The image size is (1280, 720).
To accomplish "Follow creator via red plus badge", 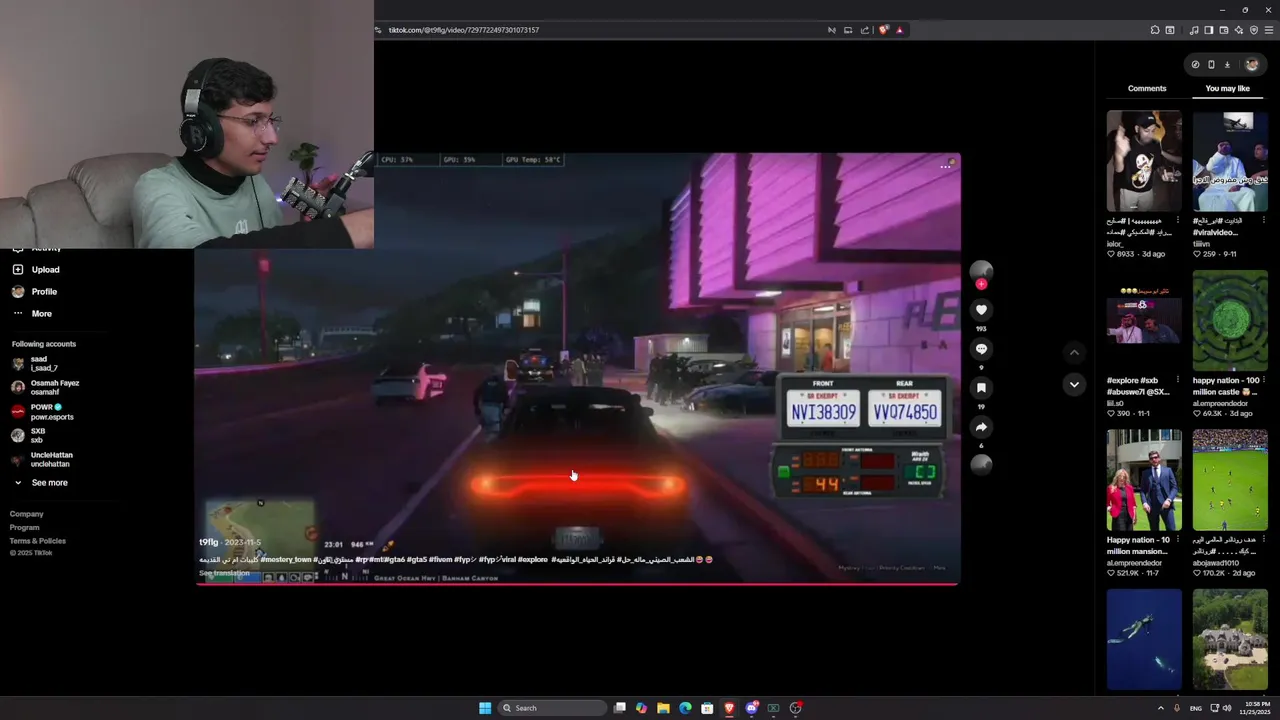I will point(981,284).
